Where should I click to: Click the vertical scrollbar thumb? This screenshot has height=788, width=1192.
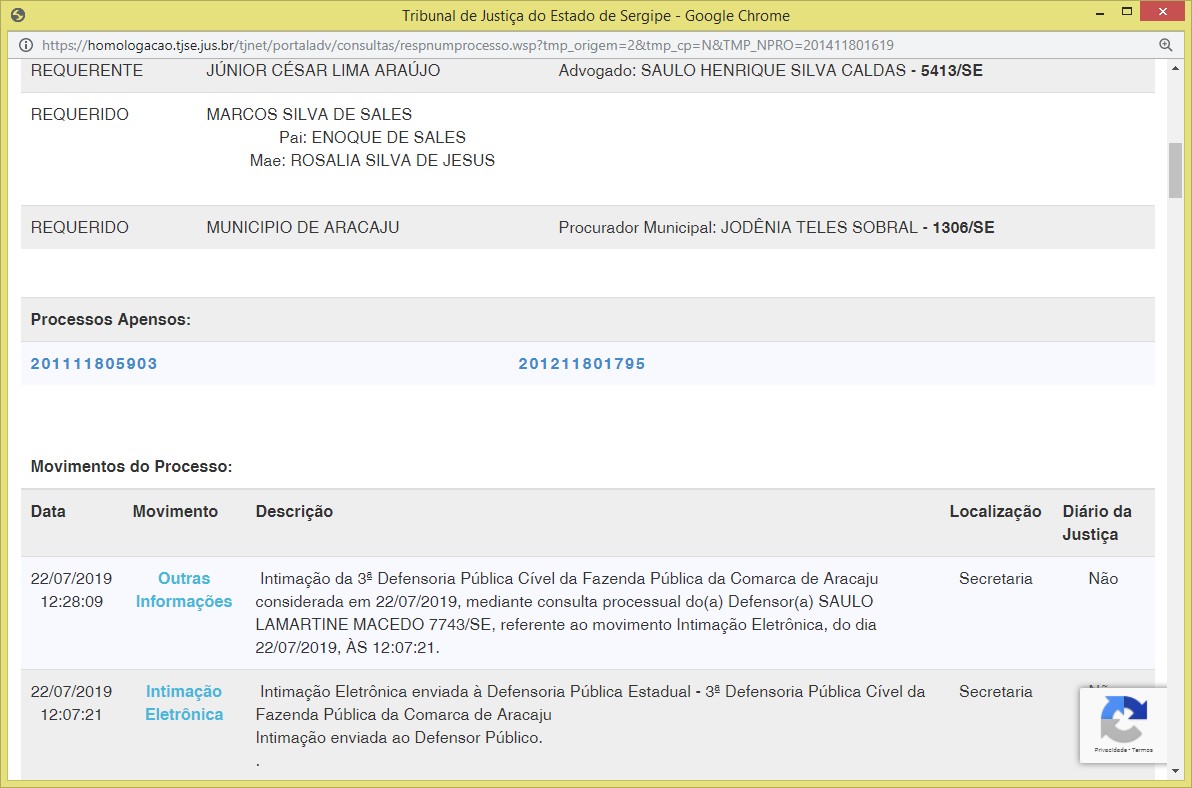[1175, 171]
